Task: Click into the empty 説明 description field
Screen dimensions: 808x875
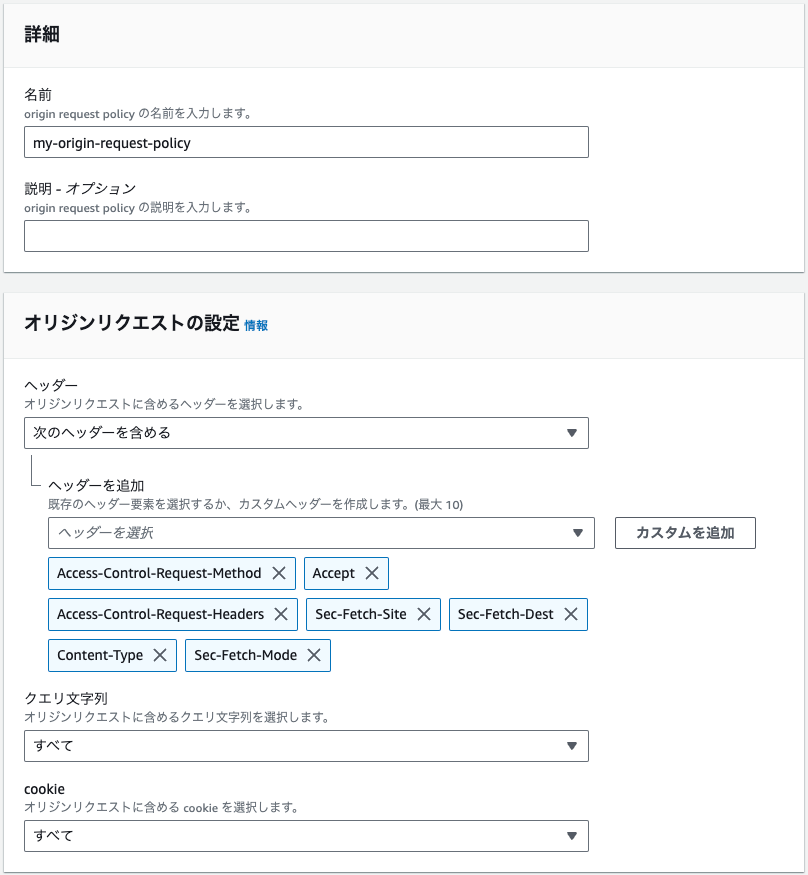Action: [306, 236]
